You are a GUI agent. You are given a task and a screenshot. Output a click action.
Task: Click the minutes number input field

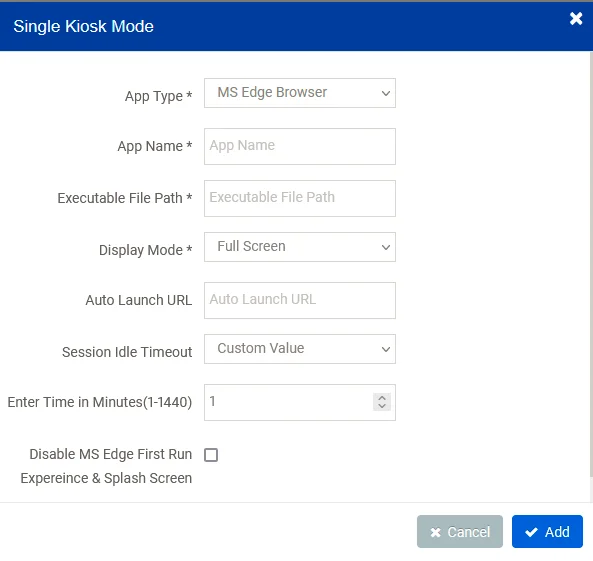pos(300,402)
